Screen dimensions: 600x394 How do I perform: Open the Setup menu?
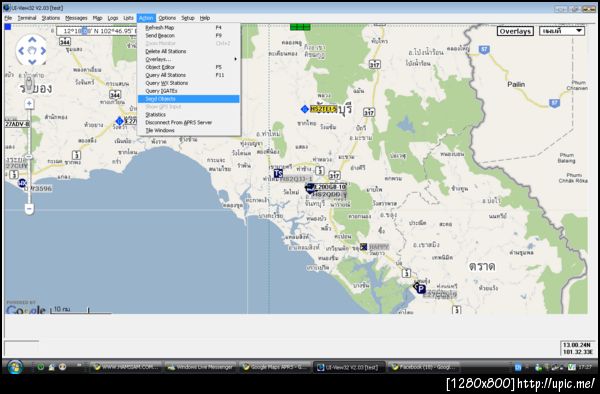point(188,18)
